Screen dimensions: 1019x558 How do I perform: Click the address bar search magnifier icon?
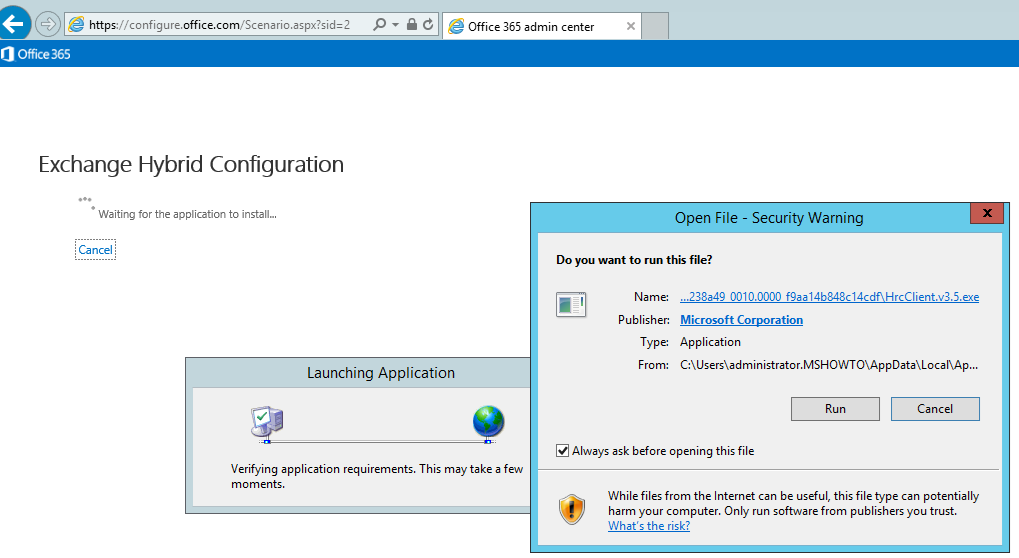(380, 25)
